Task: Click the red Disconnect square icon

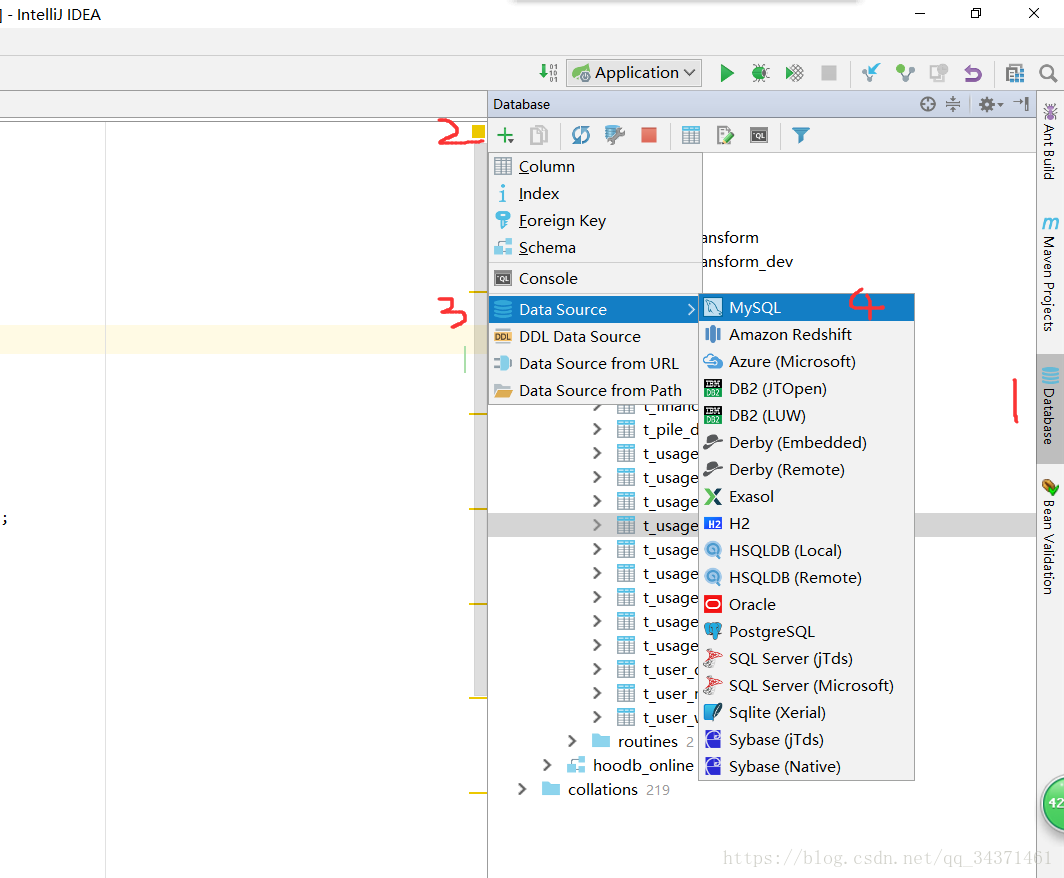Action: (x=649, y=136)
